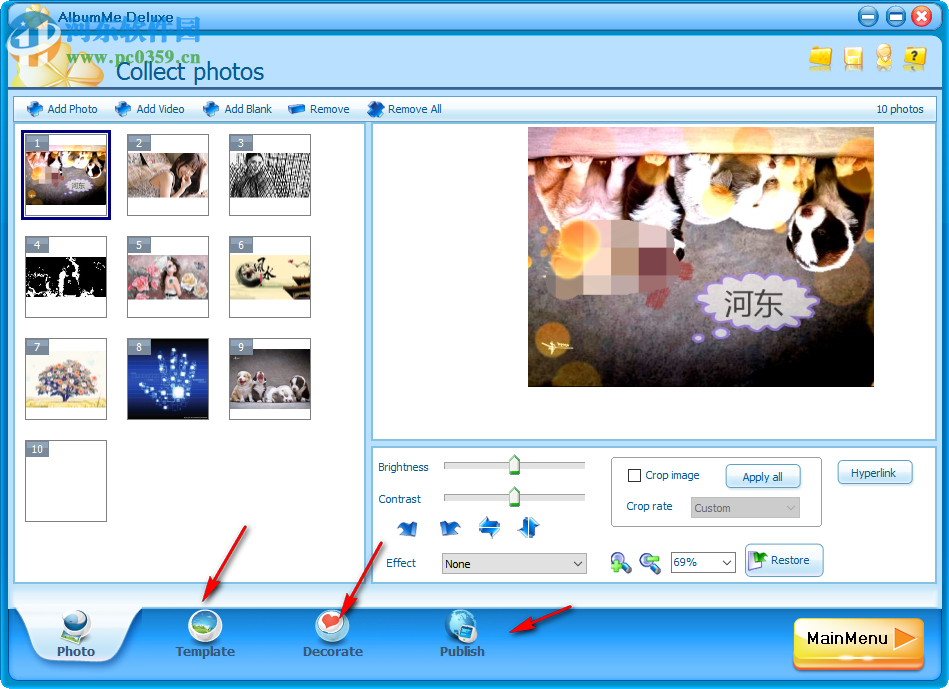Switch to the Photo tab

point(76,635)
